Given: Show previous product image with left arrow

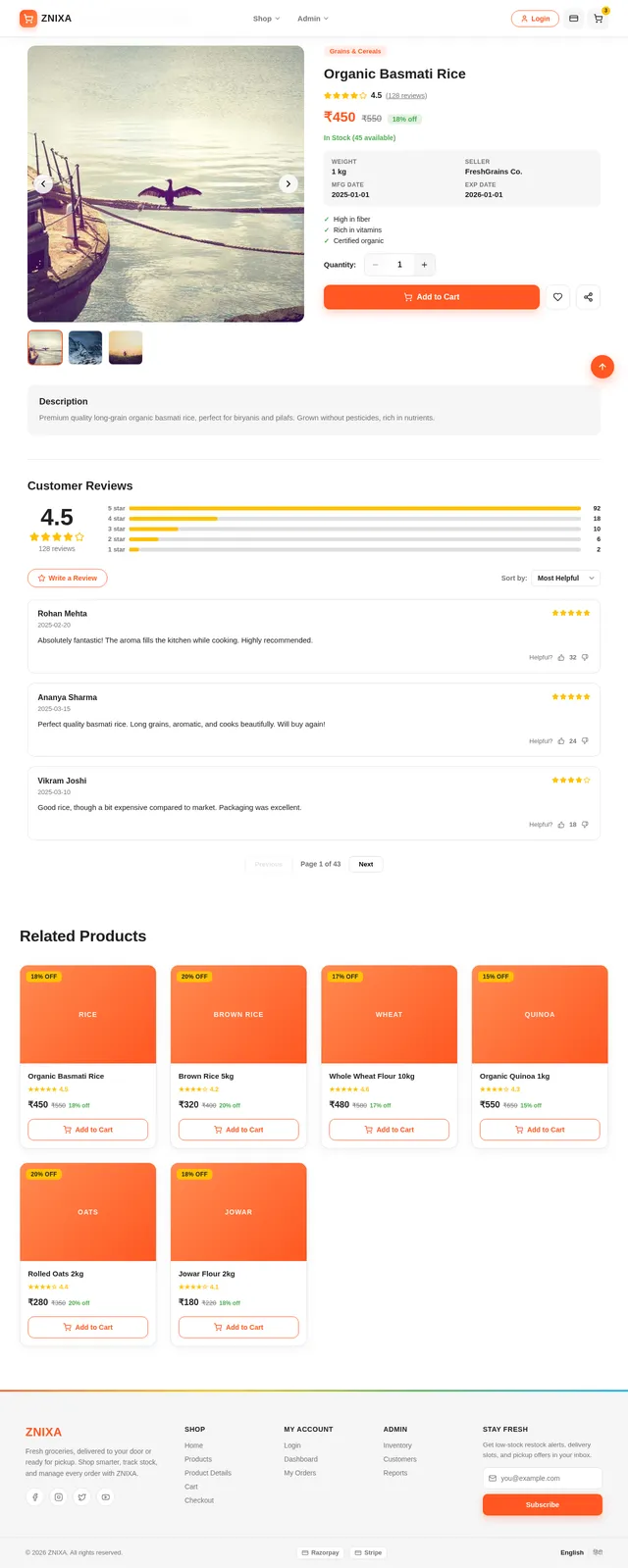Looking at the screenshot, I should coord(43,183).
